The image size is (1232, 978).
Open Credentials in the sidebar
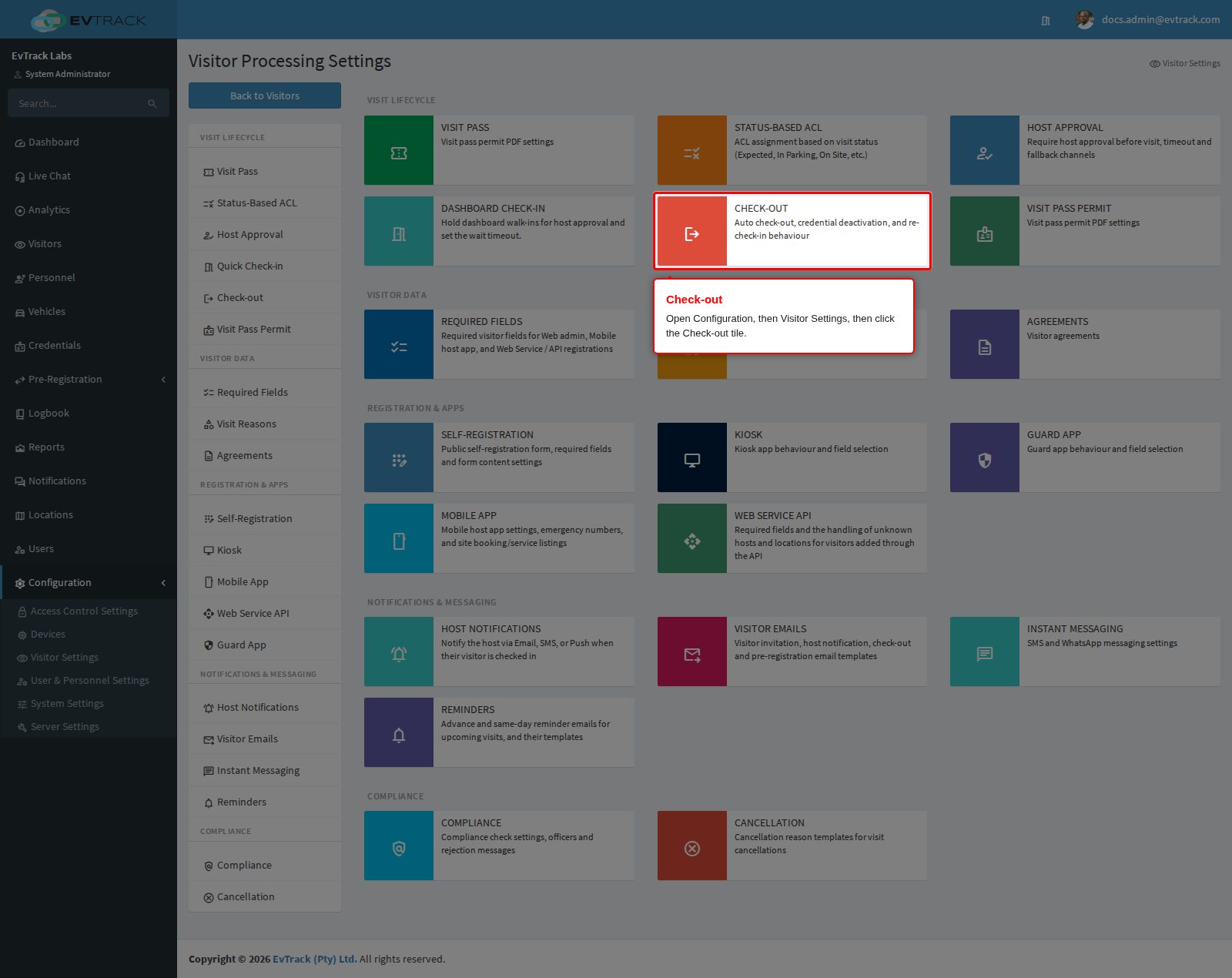pos(89,346)
